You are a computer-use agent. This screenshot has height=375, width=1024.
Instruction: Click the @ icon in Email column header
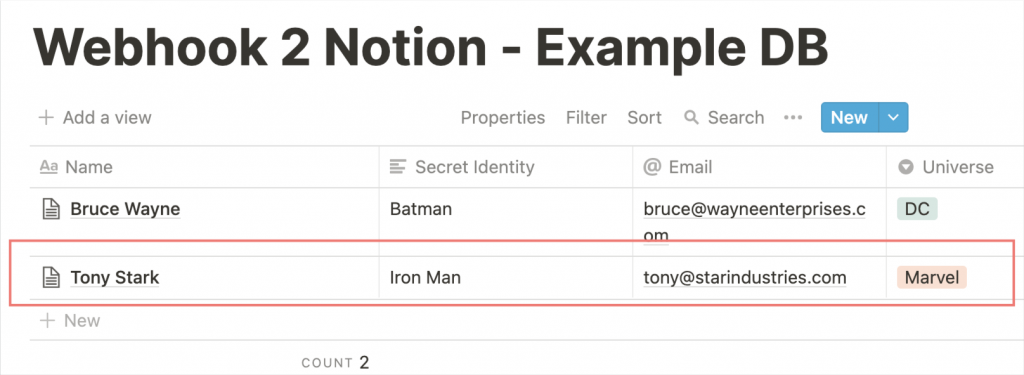pos(652,167)
